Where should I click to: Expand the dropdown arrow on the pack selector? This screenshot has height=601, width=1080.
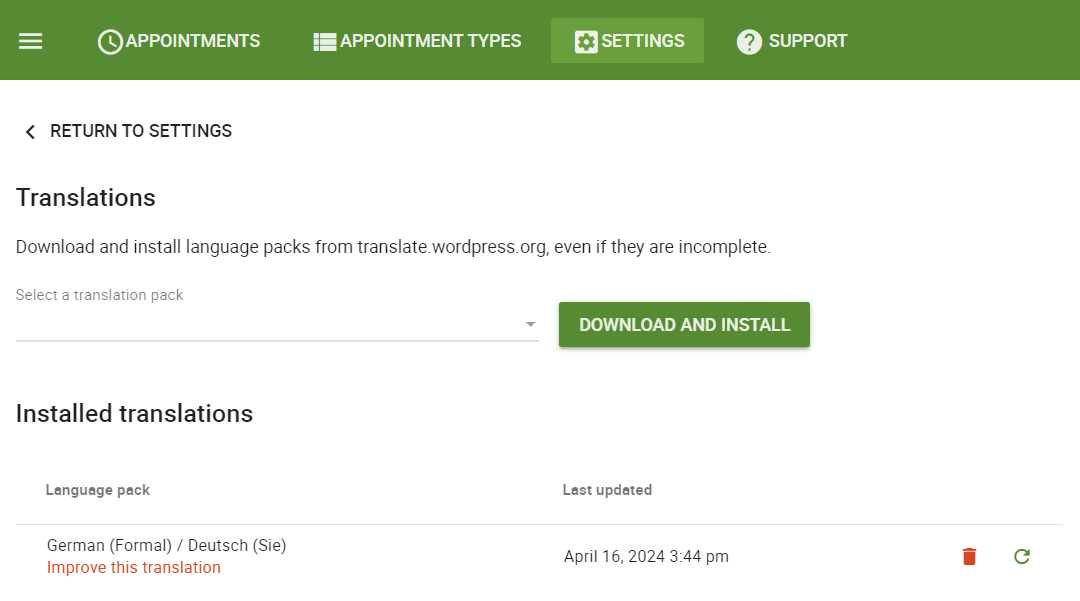(x=530, y=324)
